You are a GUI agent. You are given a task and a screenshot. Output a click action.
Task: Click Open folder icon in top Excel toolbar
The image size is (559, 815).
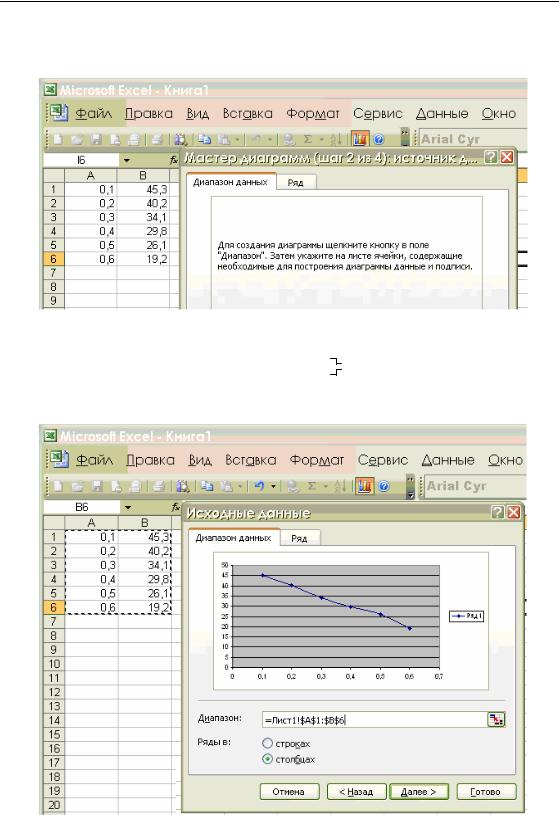(77, 139)
